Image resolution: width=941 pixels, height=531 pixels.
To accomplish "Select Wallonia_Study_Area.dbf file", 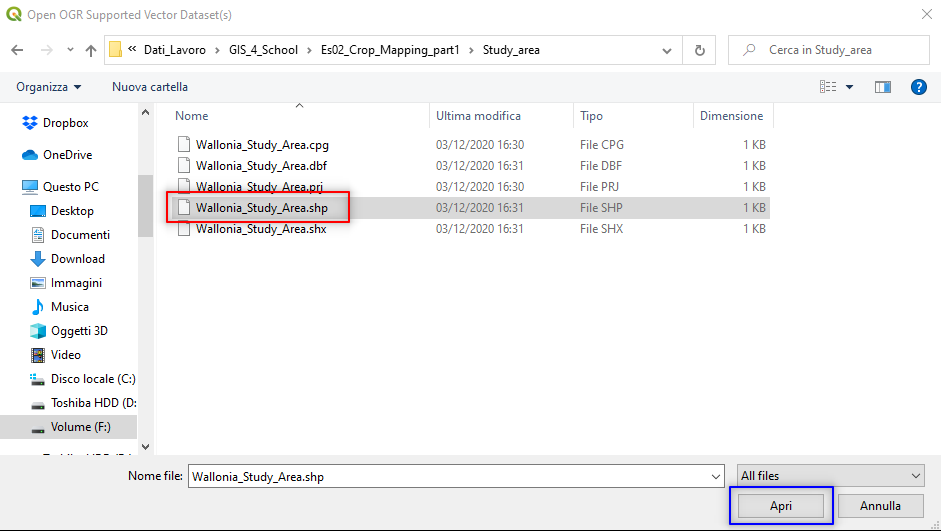I will click(x=261, y=166).
